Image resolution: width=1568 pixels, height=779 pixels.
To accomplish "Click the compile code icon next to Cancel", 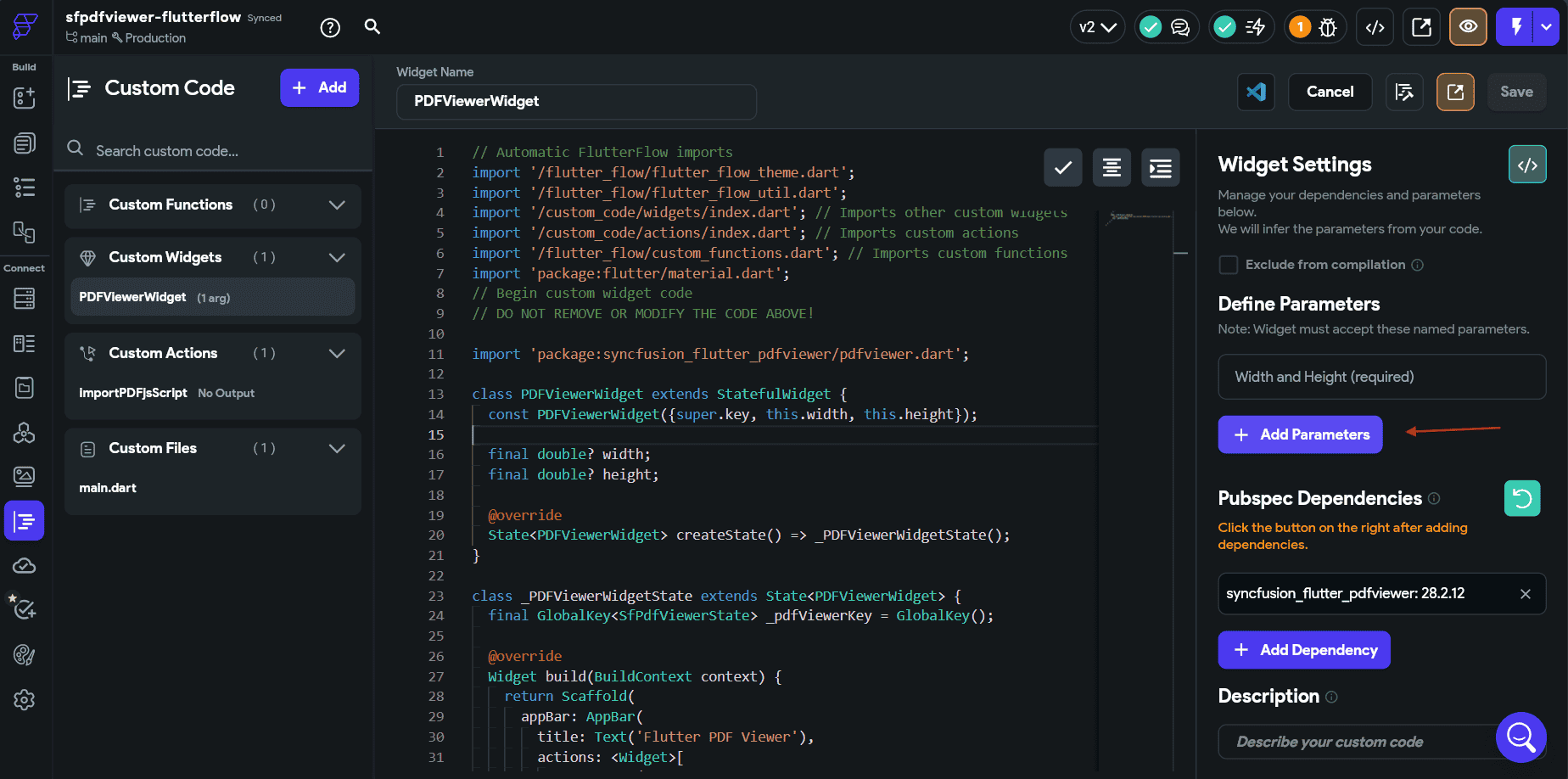I will (1404, 92).
